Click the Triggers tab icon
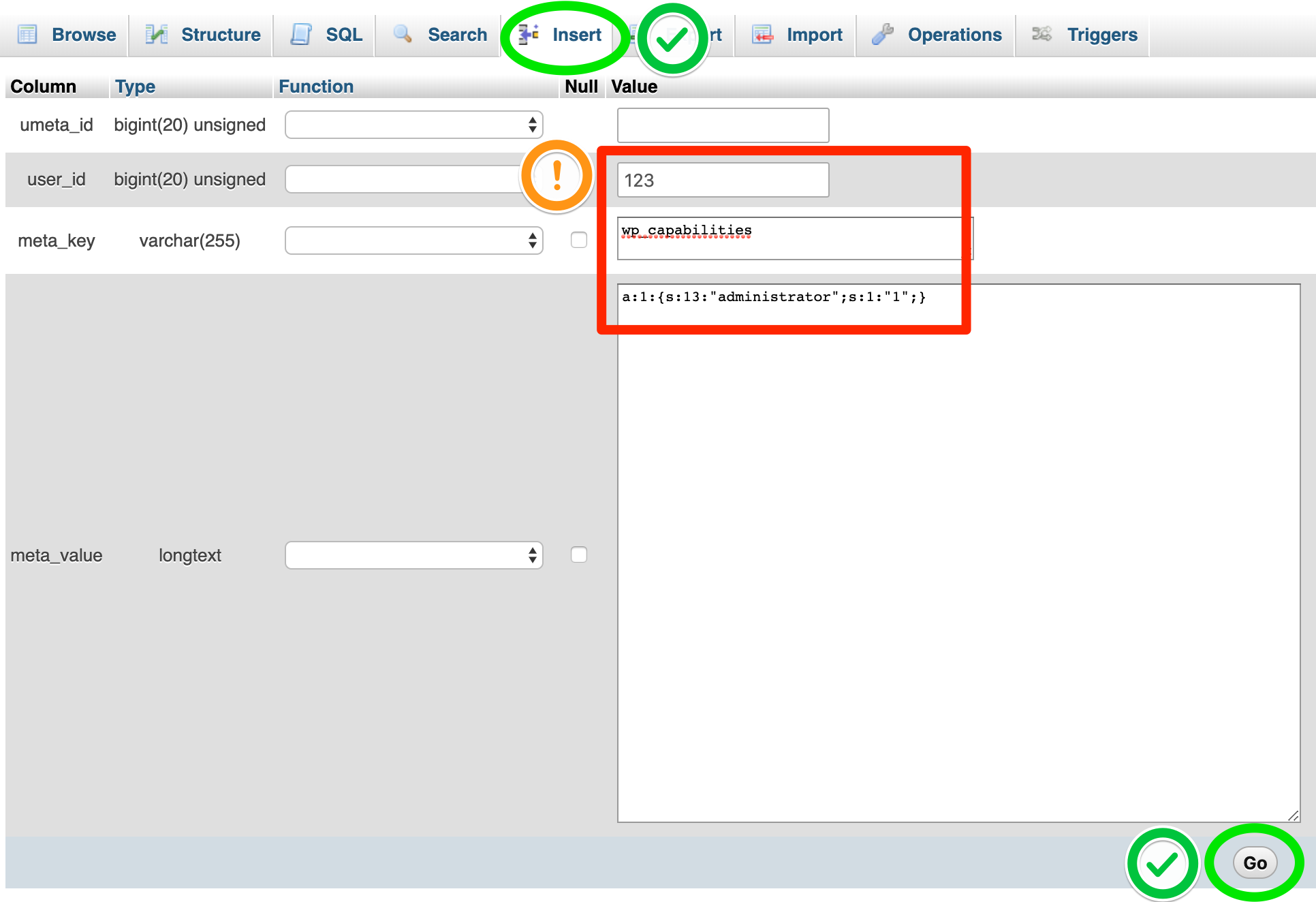Viewport: 1316px width, 902px height. [1041, 34]
